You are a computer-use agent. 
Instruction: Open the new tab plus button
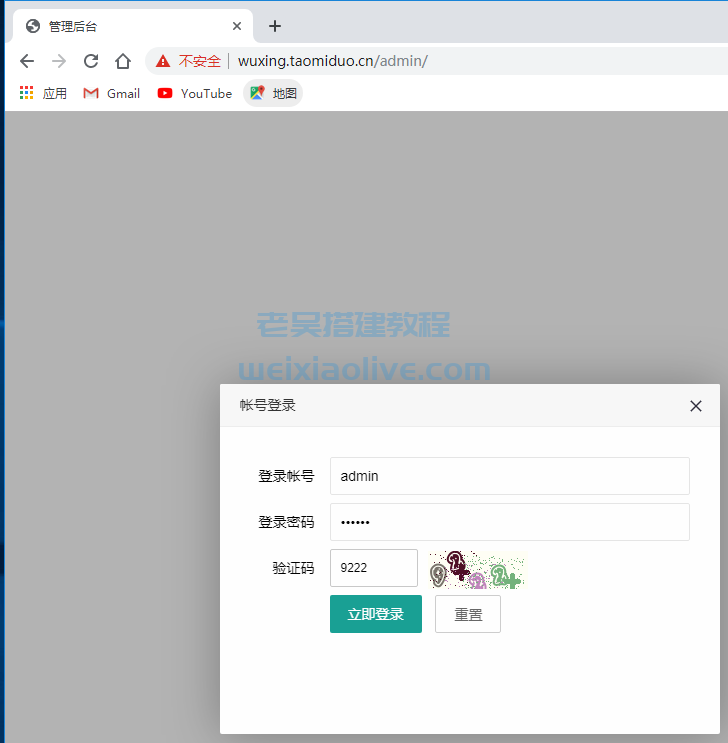coord(275,26)
